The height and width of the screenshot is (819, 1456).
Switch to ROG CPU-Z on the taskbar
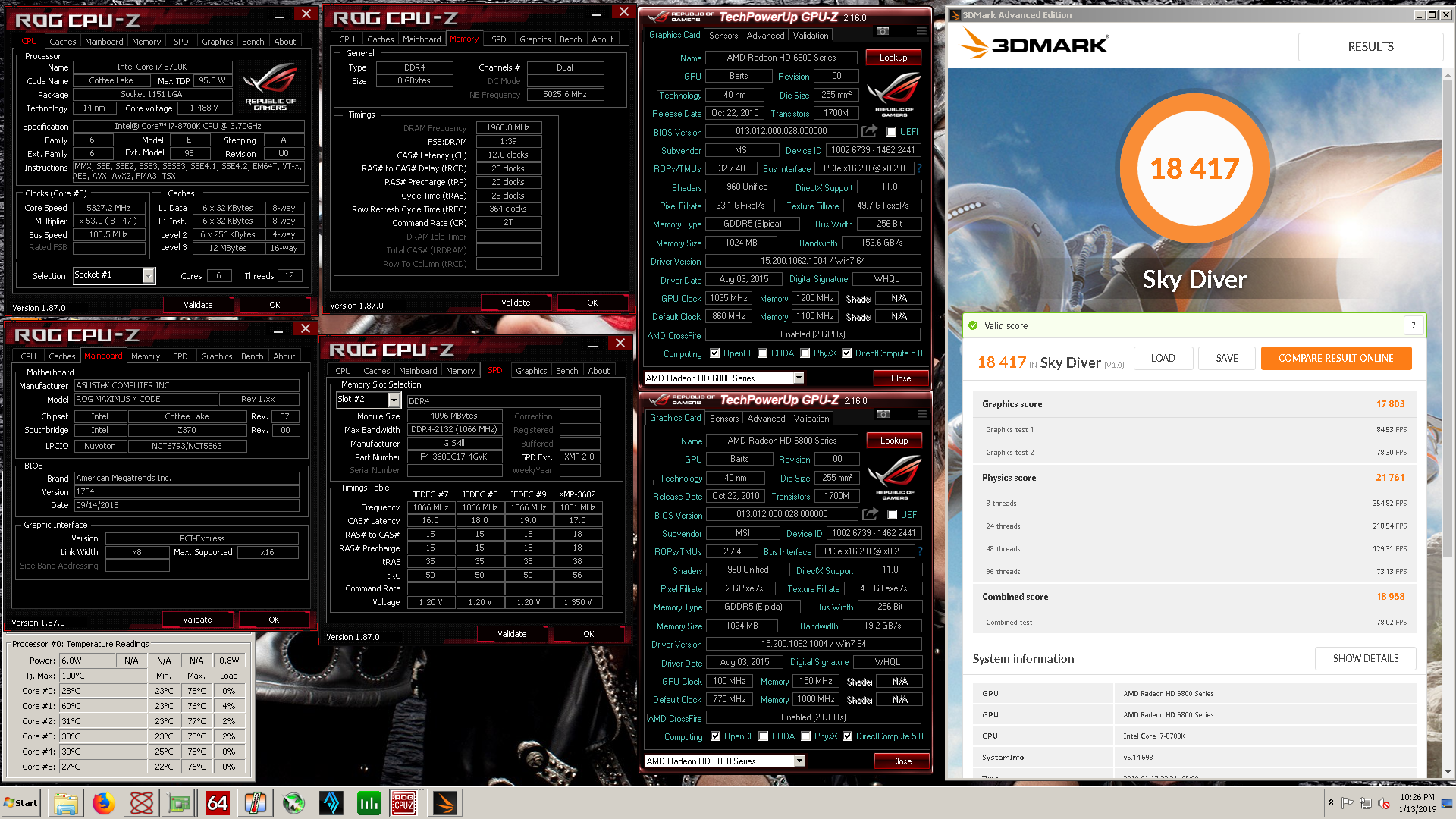404,803
